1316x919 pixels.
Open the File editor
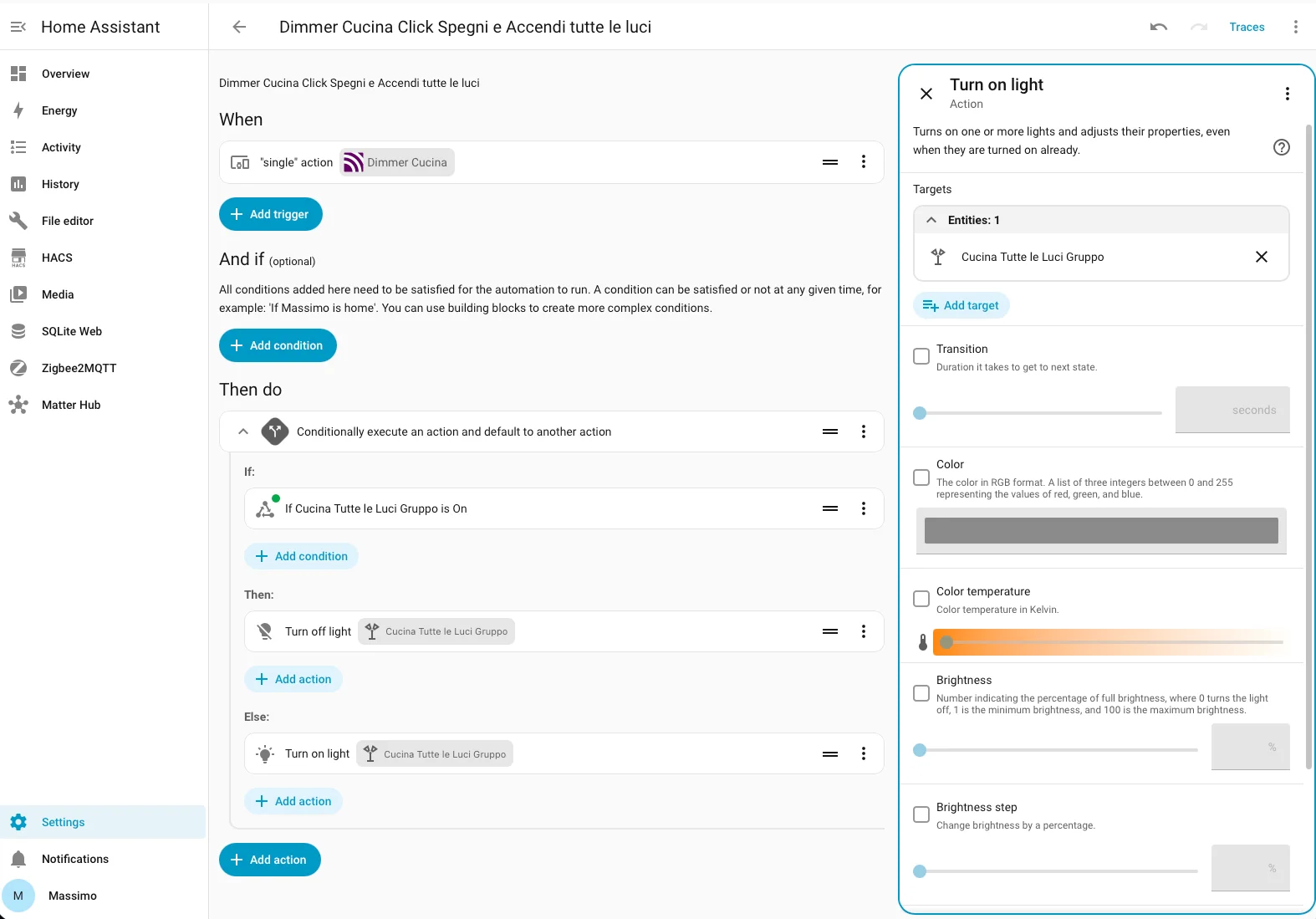click(x=104, y=221)
